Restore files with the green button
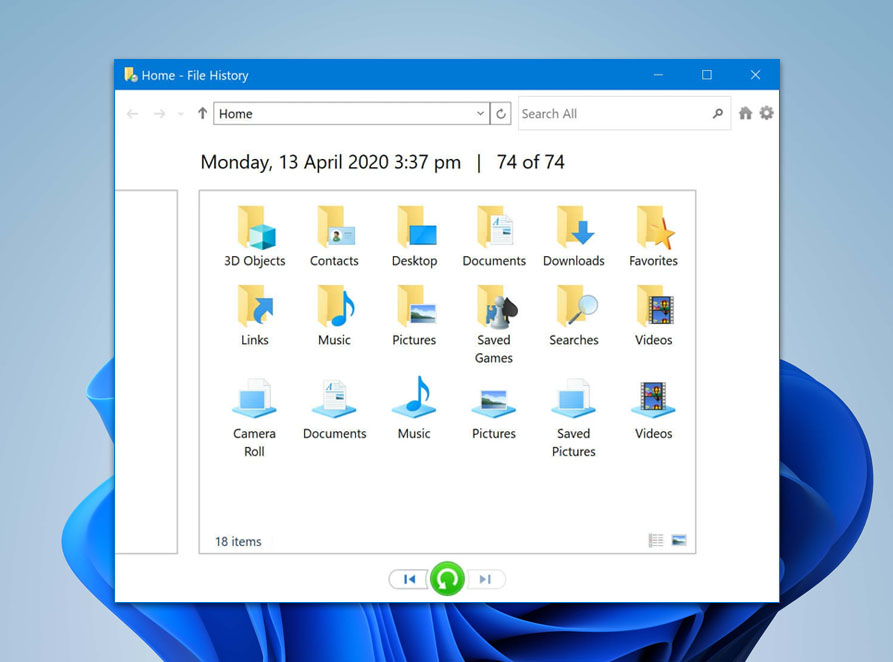The width and height of the screenshot is (893, 662). coord(447,579)
